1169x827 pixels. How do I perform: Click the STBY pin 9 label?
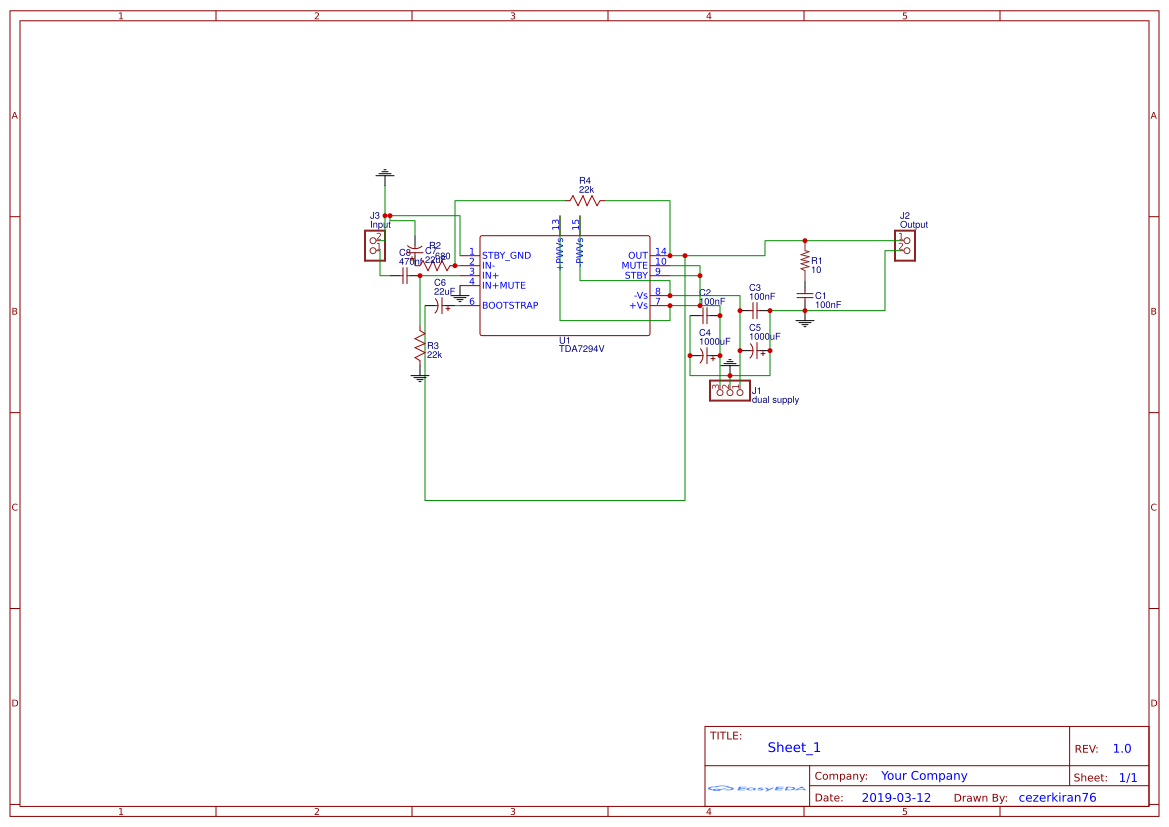636,276
